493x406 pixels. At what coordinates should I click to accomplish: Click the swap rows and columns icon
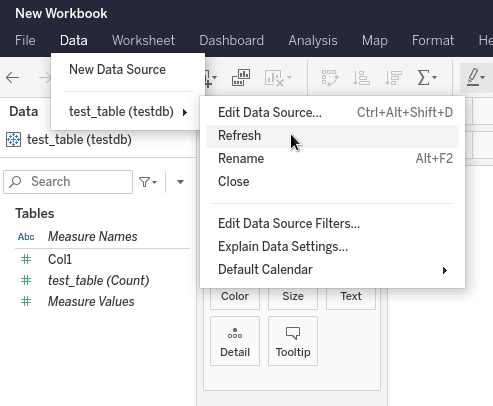(330, 78)
